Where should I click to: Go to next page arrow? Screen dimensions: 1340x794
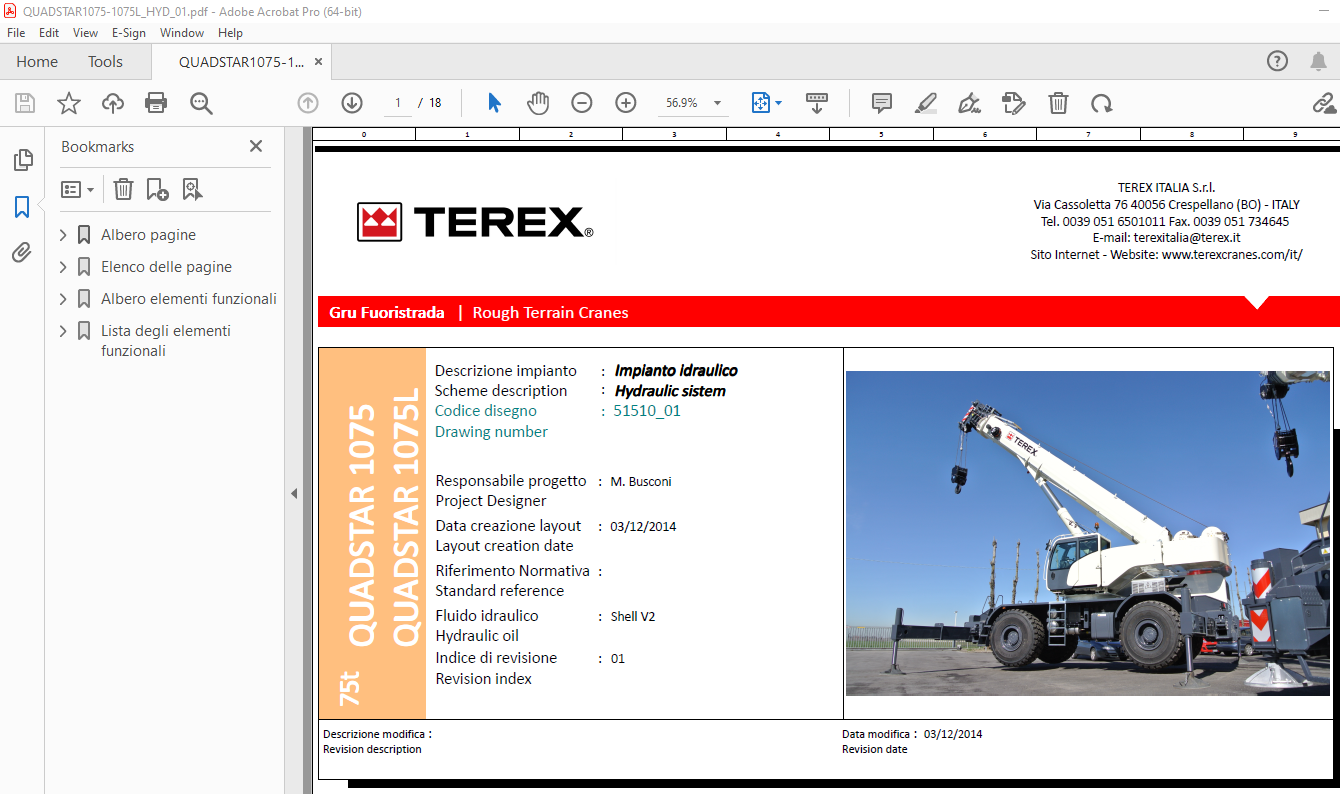click(x=352, y=103)
